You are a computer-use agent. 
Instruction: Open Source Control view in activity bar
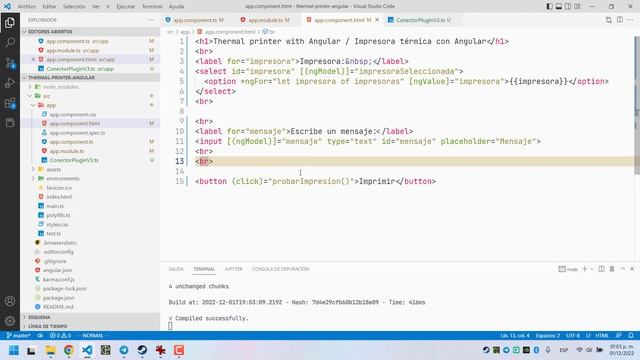pyautogui.click(x=10, y=63)
